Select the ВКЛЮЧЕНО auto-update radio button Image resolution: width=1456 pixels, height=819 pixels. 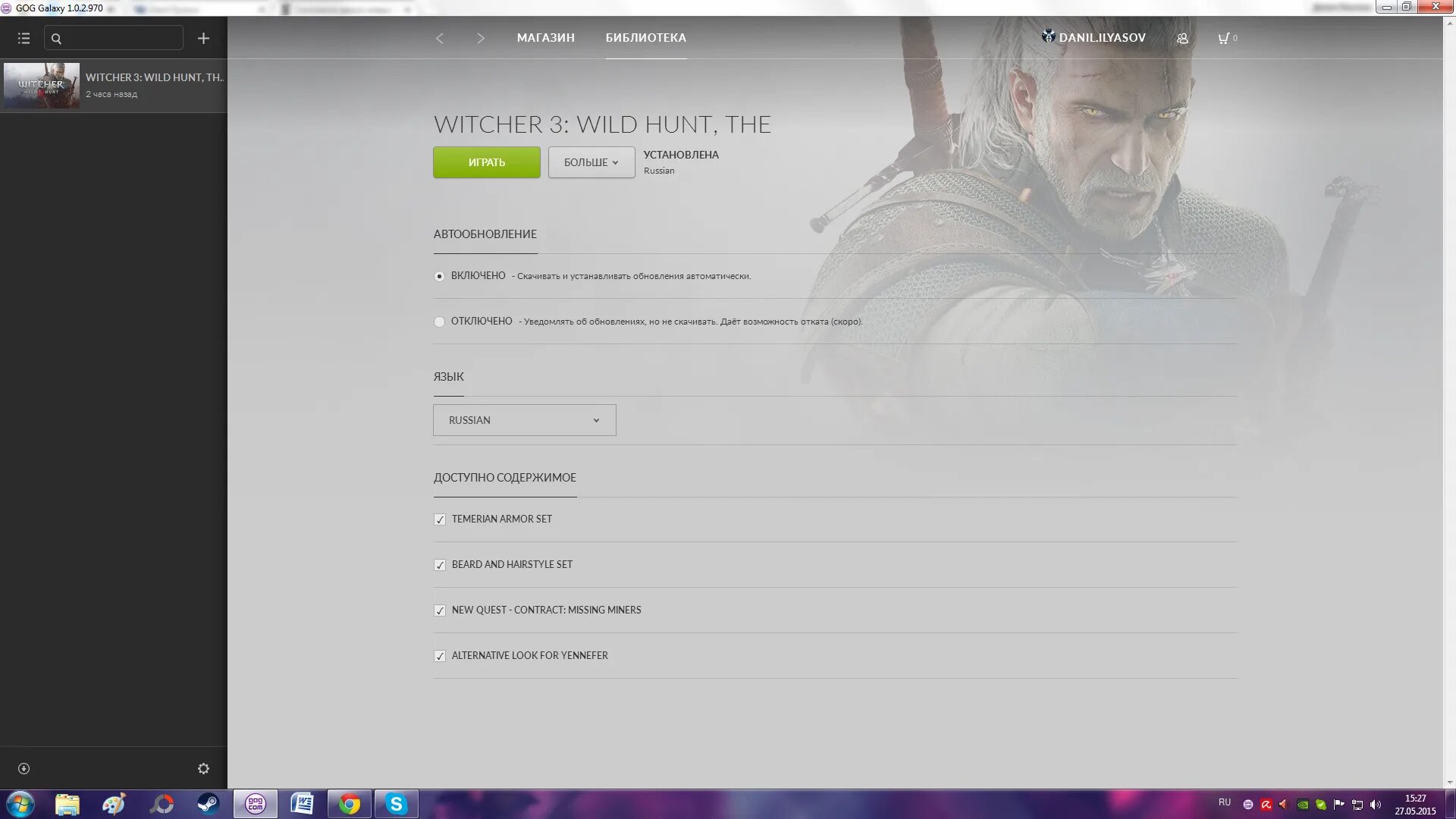point(439,277)
